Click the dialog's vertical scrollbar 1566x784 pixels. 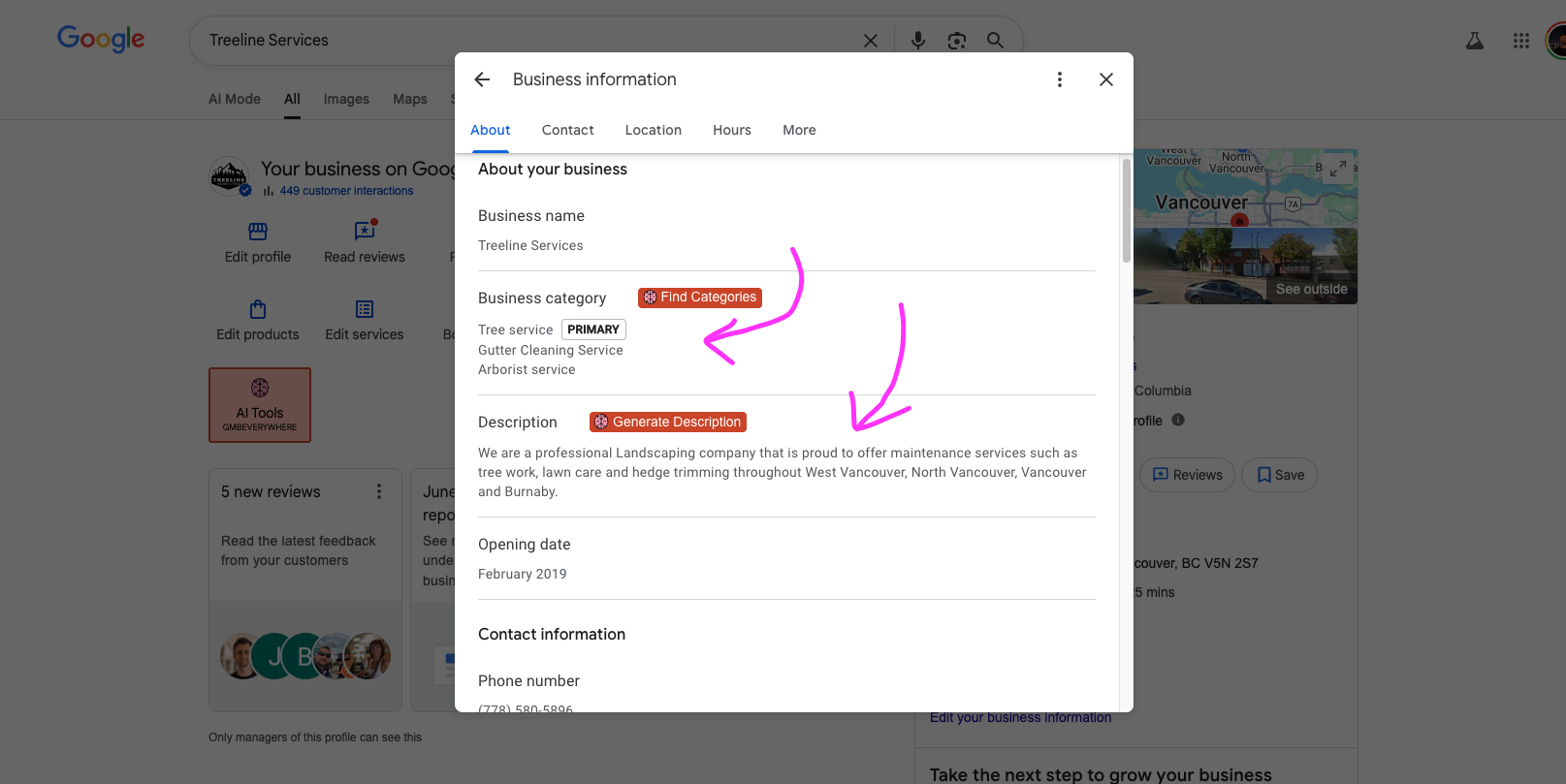click(1126, 210)
